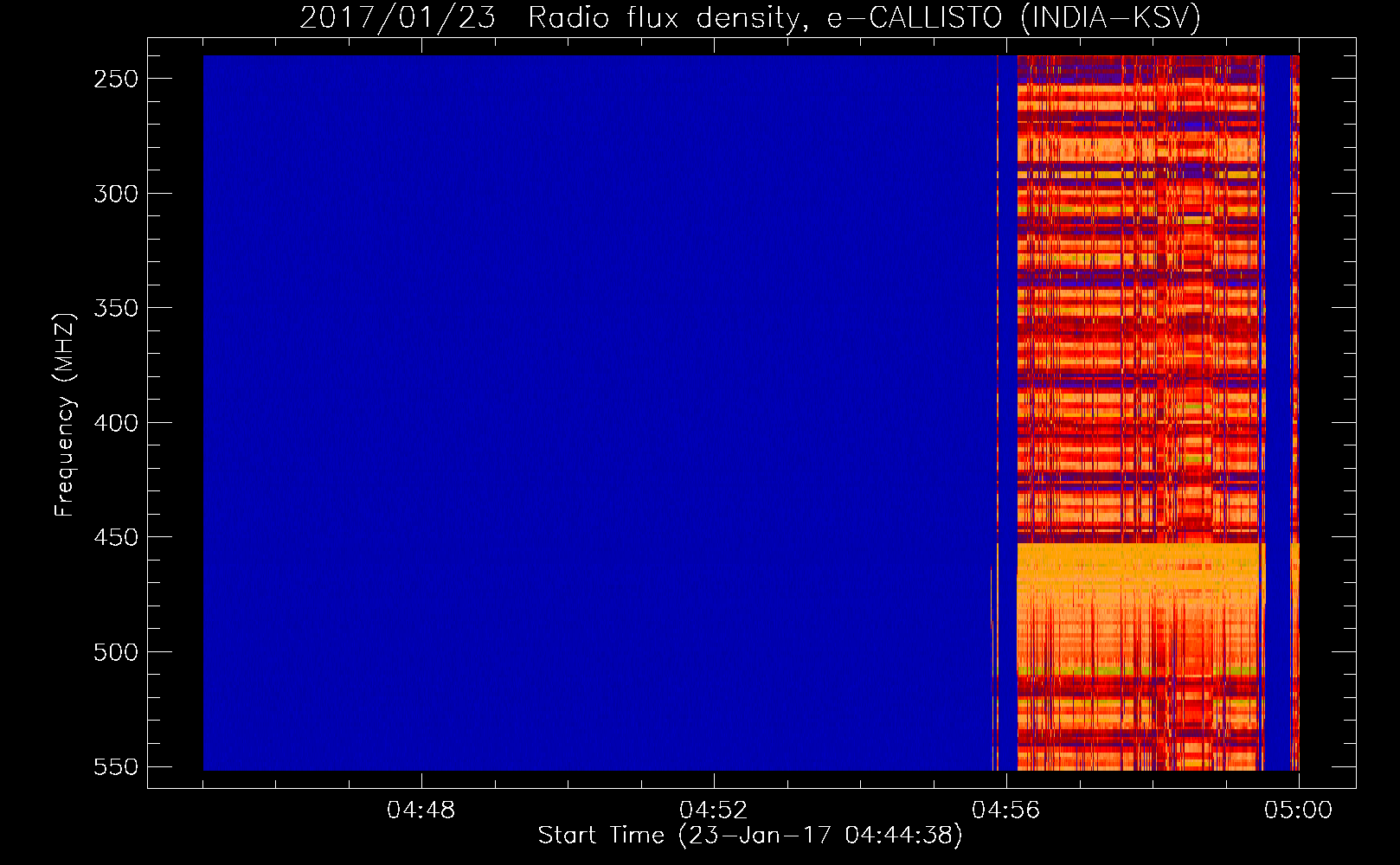Click the "Start Time (23-Jan-17 04:44:38)" label
1400x865 pixels.
tap(750, 836)
